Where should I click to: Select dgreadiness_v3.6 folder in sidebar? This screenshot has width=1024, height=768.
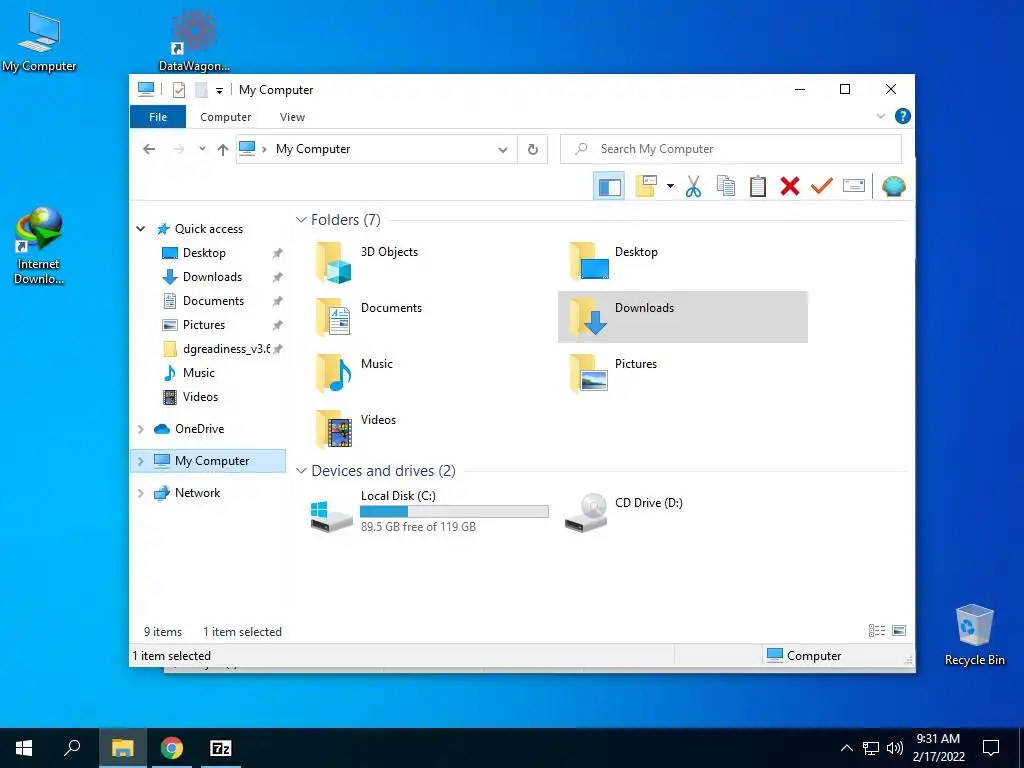coord(226,349)
